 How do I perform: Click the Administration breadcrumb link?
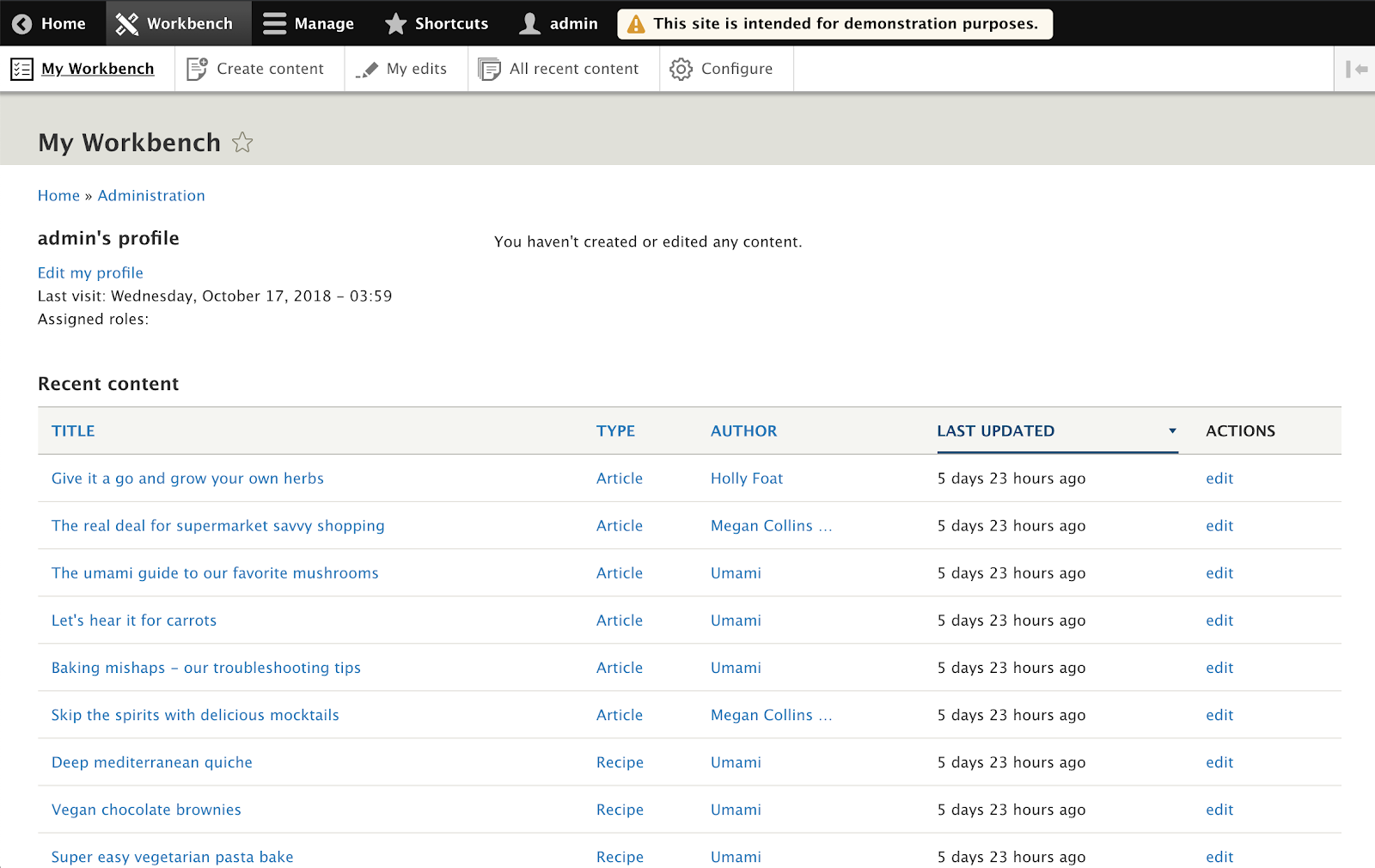151,196
